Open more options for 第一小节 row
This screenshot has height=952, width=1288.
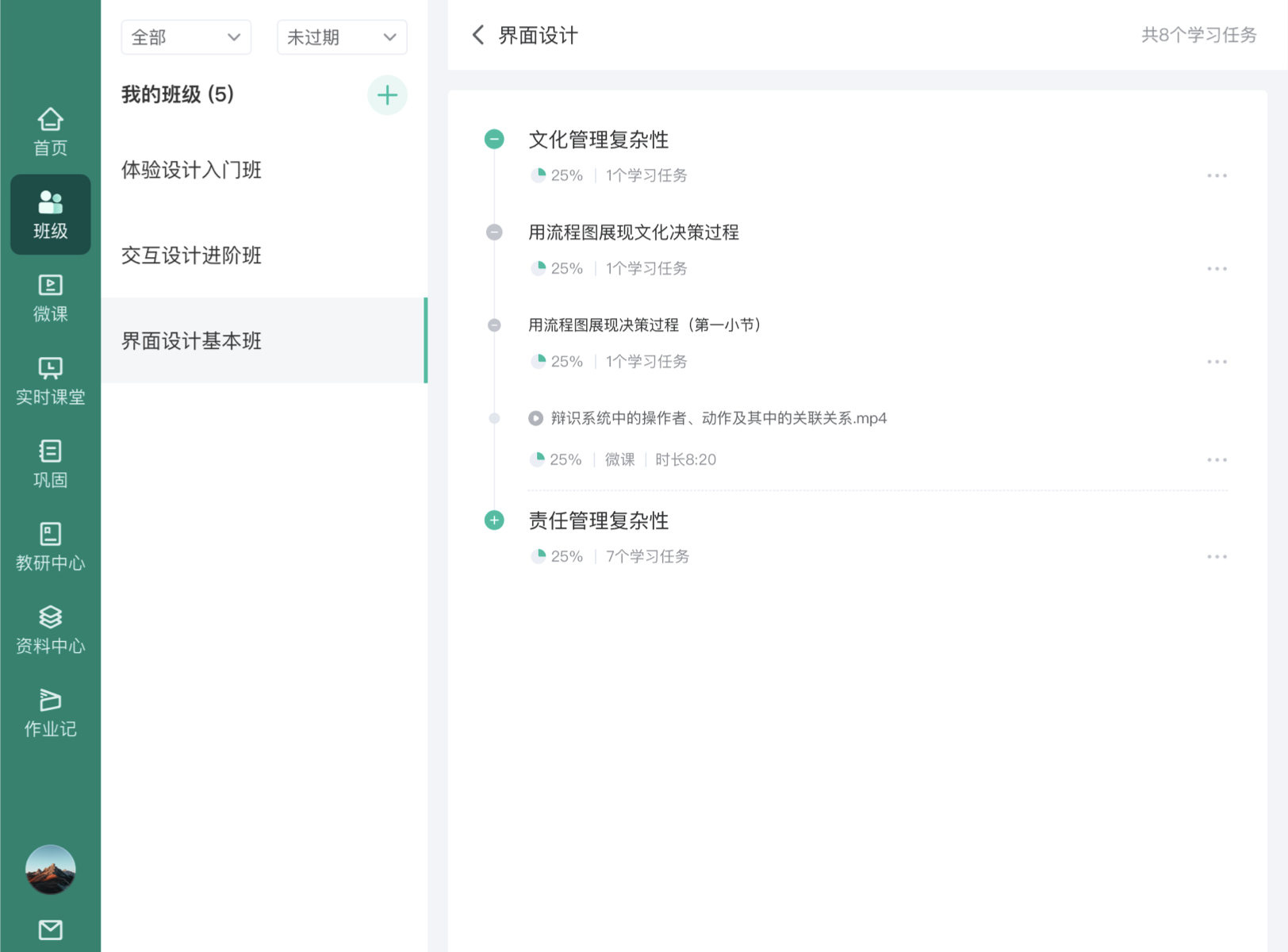point(1217,362)
